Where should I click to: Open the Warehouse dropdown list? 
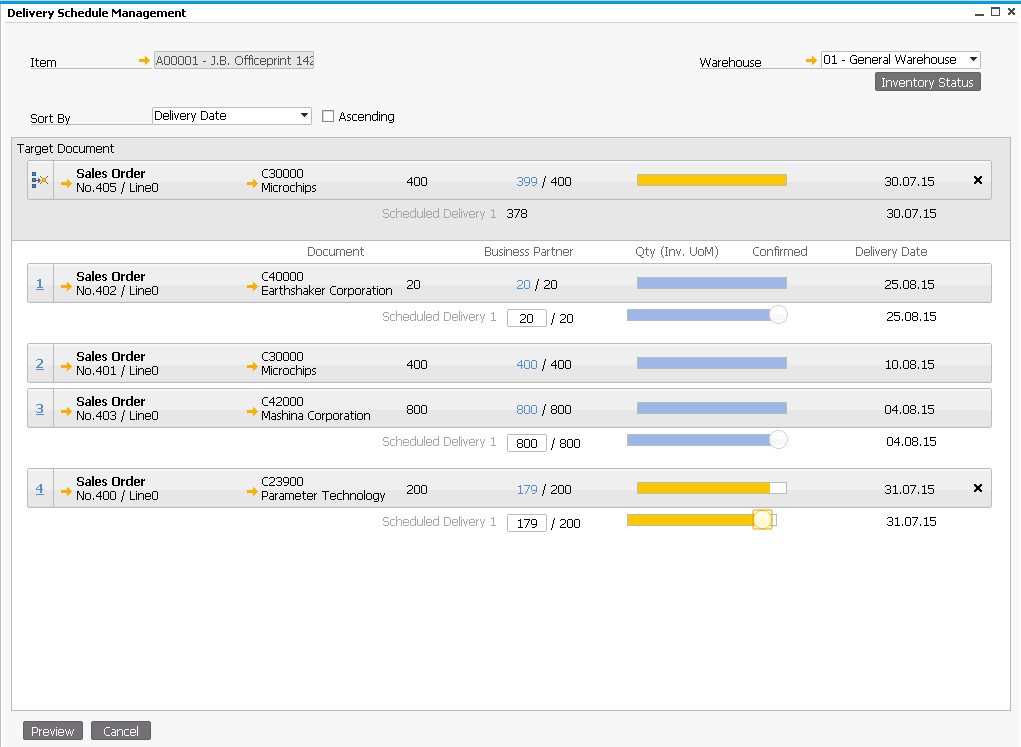pyautogui.click(x=973, y=60)
